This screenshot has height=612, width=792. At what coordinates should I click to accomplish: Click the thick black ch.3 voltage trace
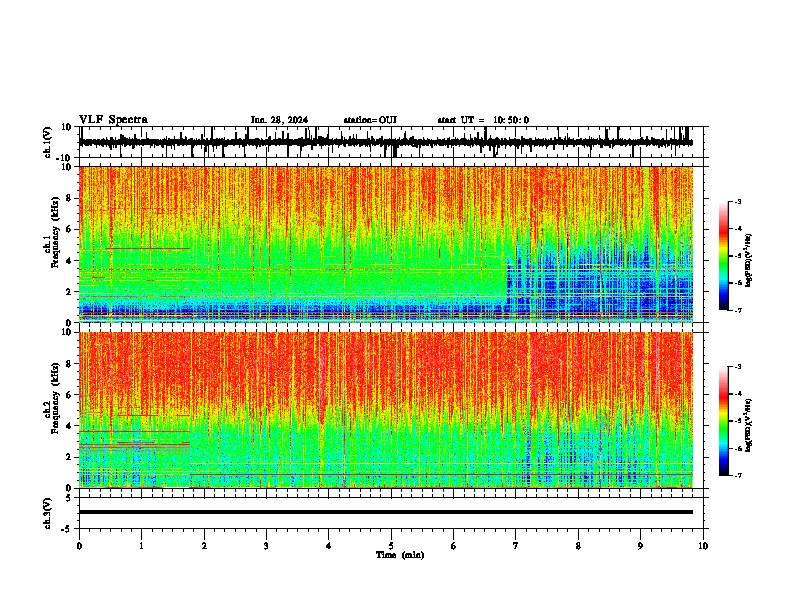[385, 512]
